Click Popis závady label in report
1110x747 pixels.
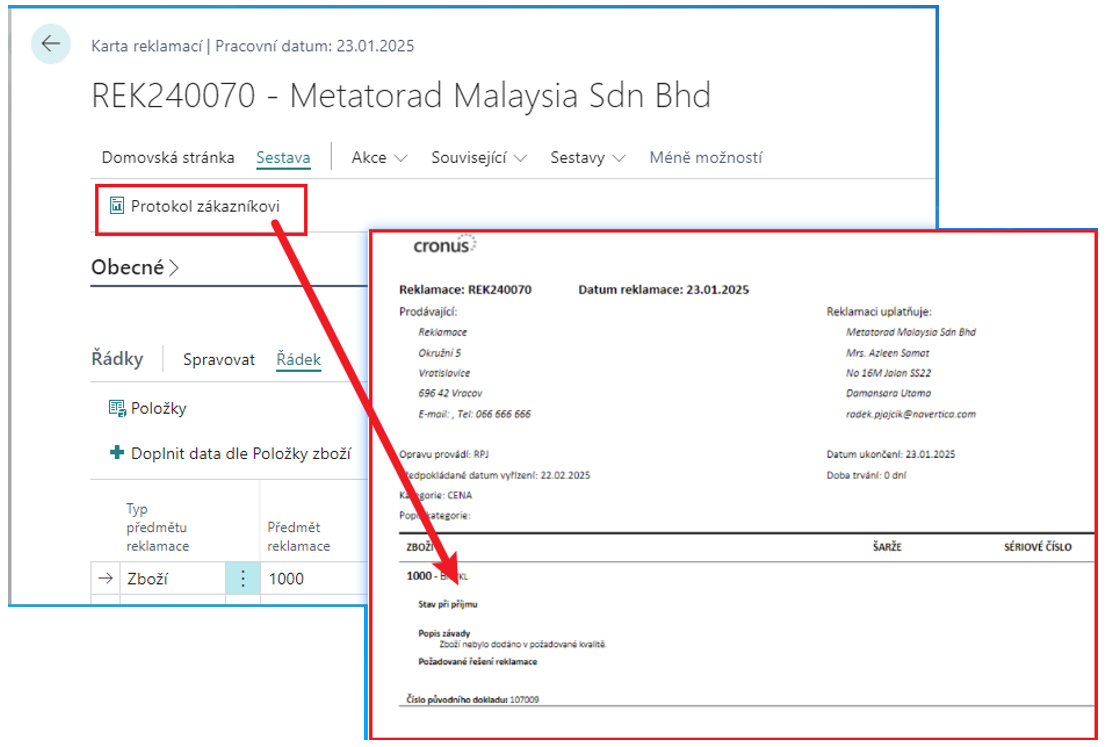click(x=444, y=634)
